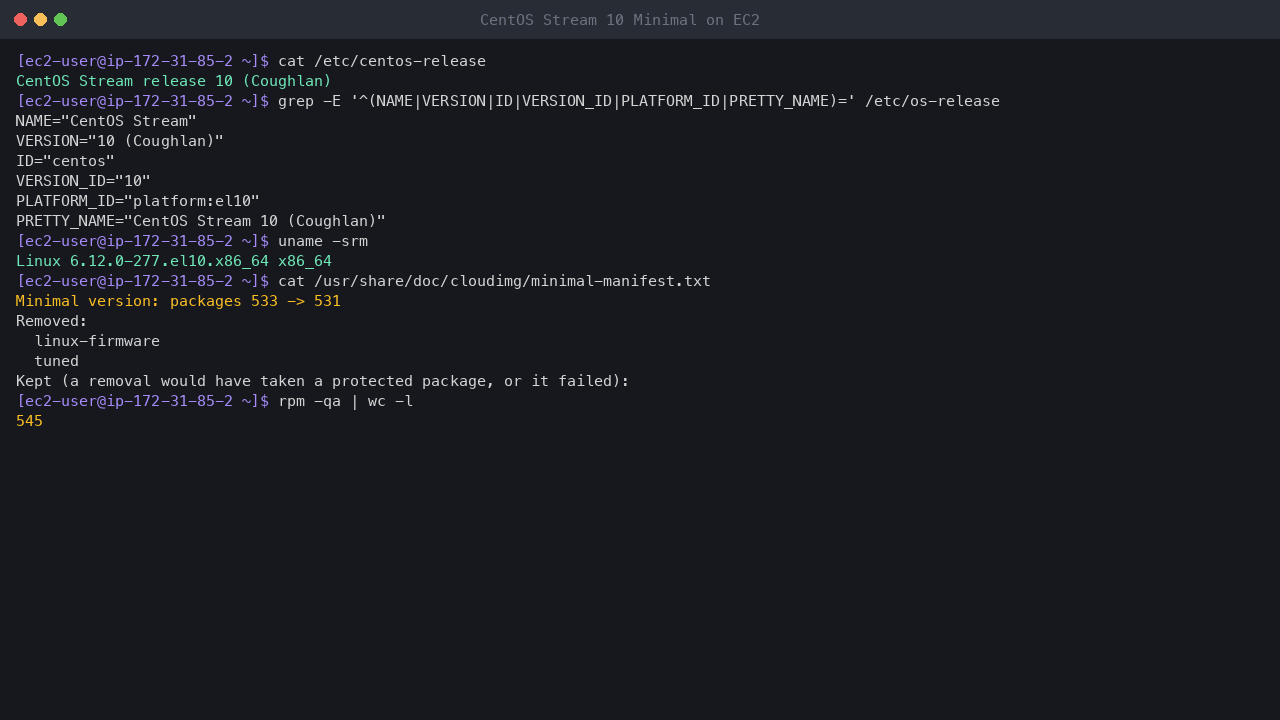Click the window title CentOS Stream 10 Minimal on EC2
Viewport: 1280px width, 720px height.
tap(620, 20)
